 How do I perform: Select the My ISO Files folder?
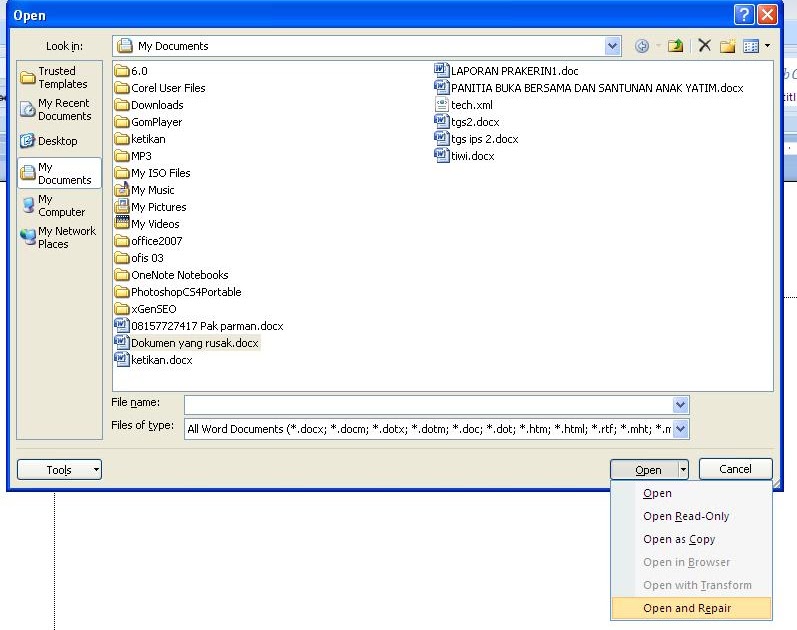pos(152,173)
